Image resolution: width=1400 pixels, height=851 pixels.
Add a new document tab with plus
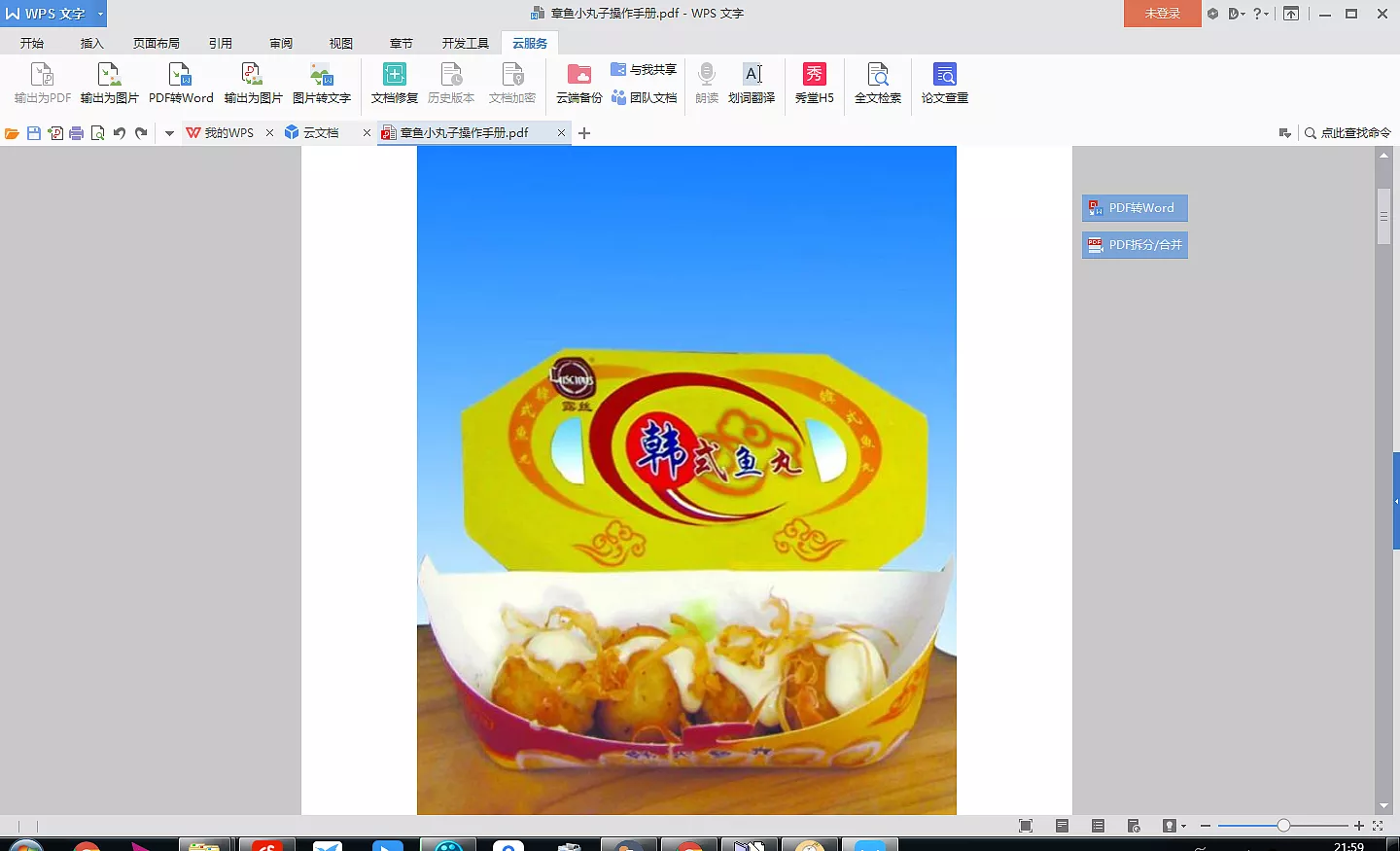pyautogui.click(x=584, y=133)
